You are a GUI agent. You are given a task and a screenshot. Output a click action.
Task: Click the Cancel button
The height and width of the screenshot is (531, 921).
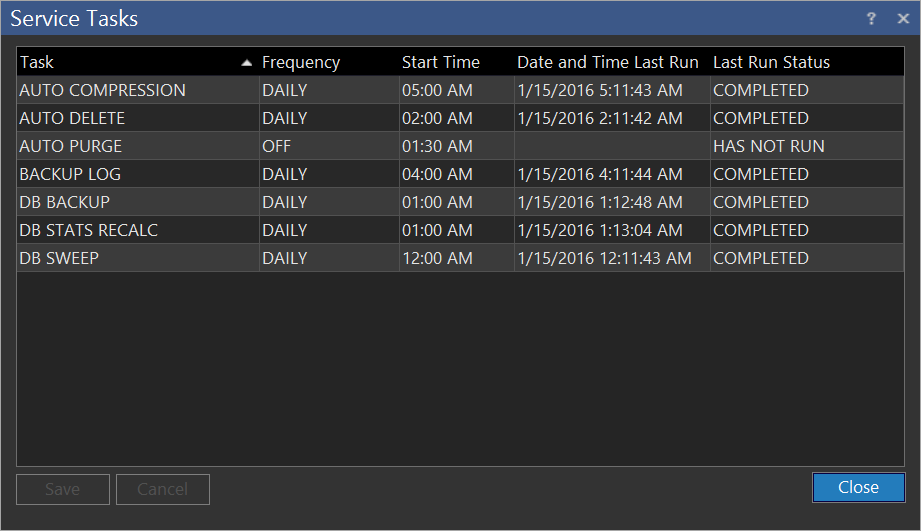tap(162, 489)
